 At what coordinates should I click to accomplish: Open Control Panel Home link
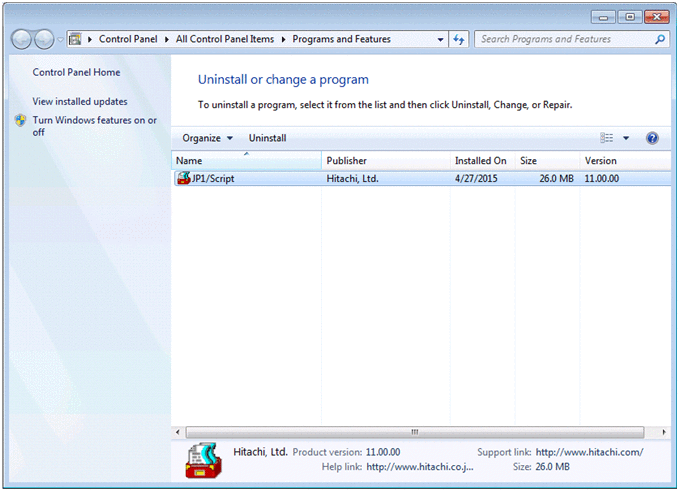(x=76, y=72)
